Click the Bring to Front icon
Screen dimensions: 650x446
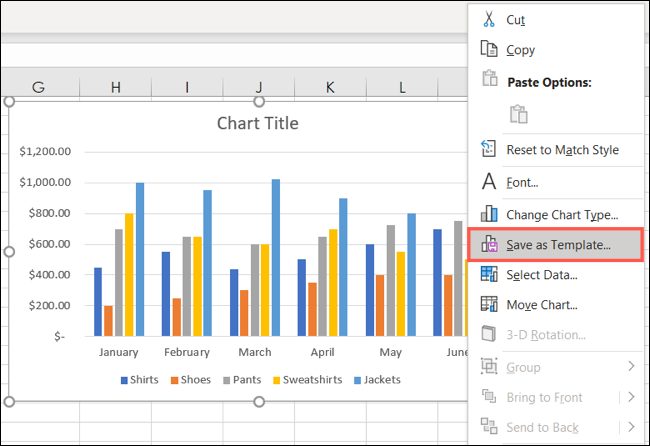(489, 396)
